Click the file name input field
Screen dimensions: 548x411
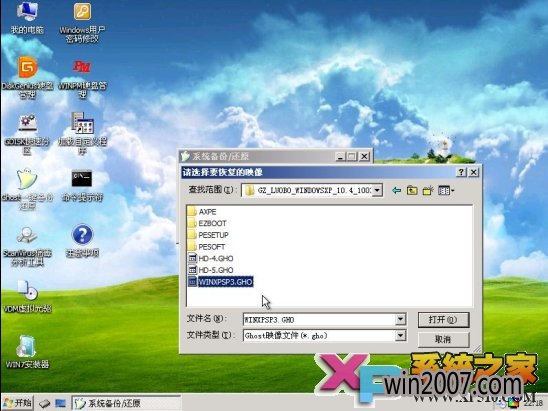320,319
